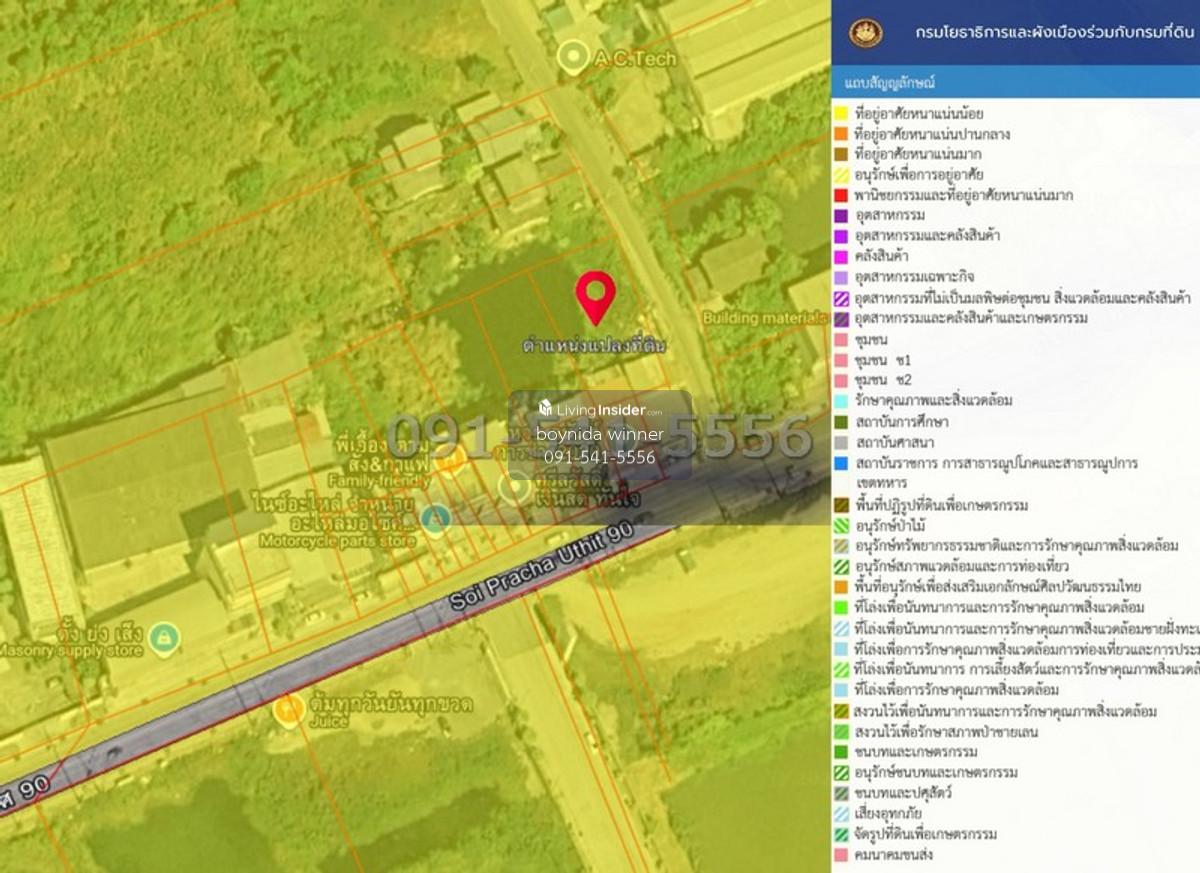
Task: Click red swatch for พาณิชยกรรม high density
Action: click(841, 195)
